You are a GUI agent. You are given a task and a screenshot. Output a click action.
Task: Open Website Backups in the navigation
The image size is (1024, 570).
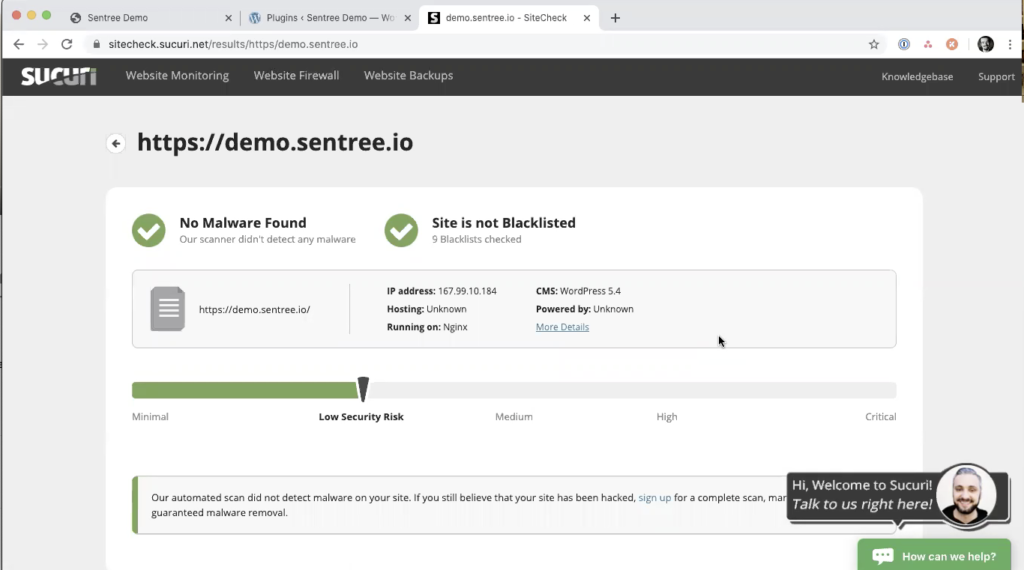click(408, 76)
